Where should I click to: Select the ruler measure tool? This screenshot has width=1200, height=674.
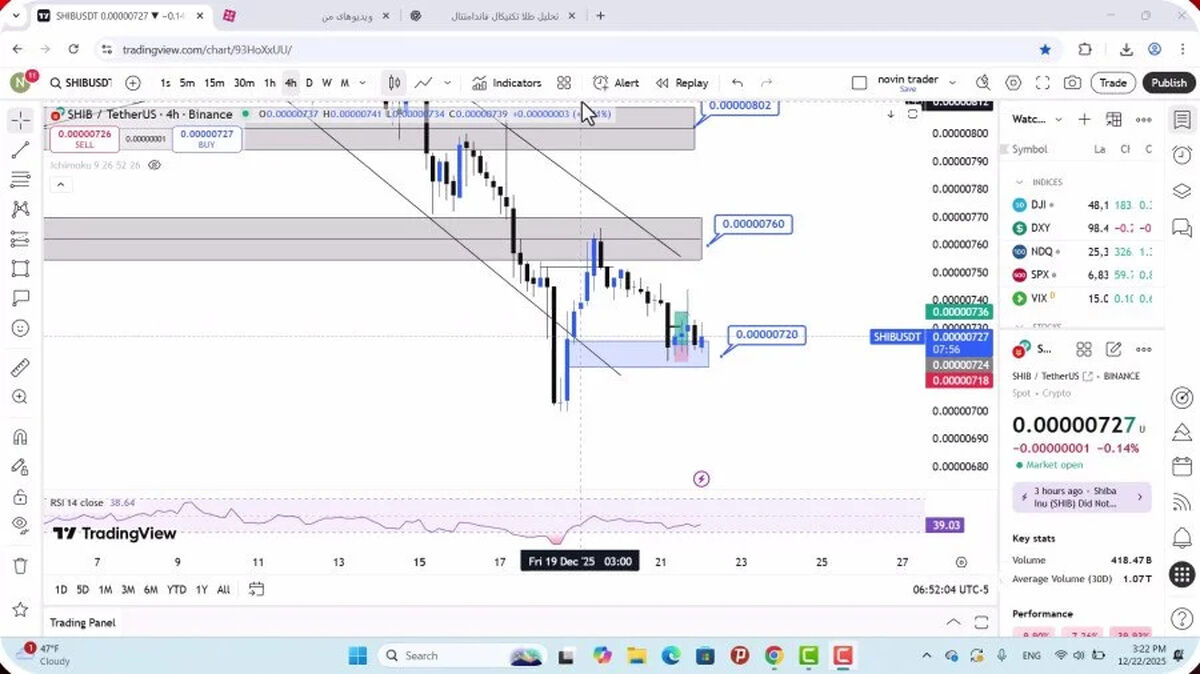[20, 367]
